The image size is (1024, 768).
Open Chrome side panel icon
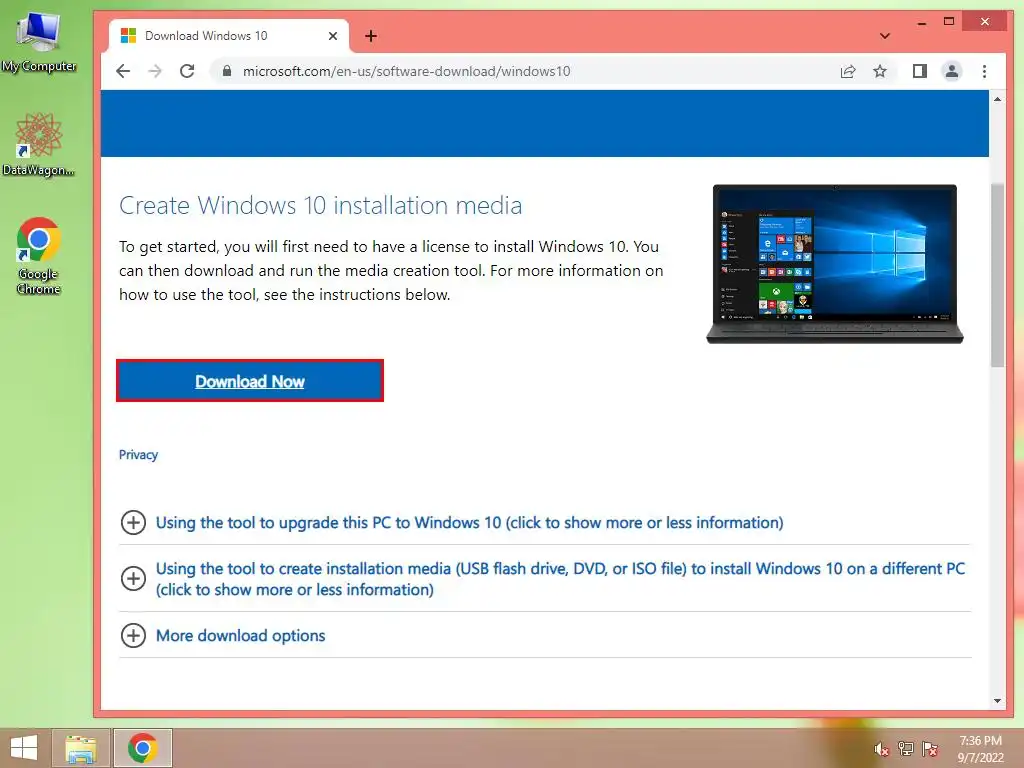920,71
